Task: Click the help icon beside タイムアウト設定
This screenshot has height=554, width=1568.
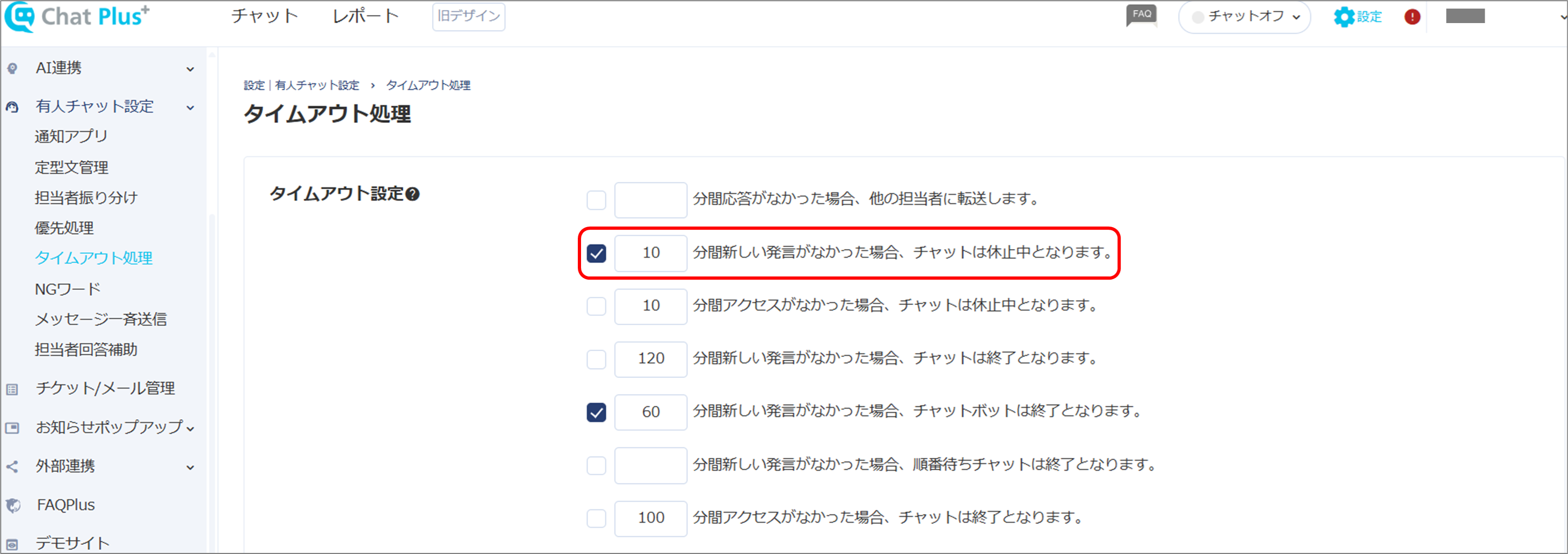Action: pyautogui.click(x=412, y=194)
